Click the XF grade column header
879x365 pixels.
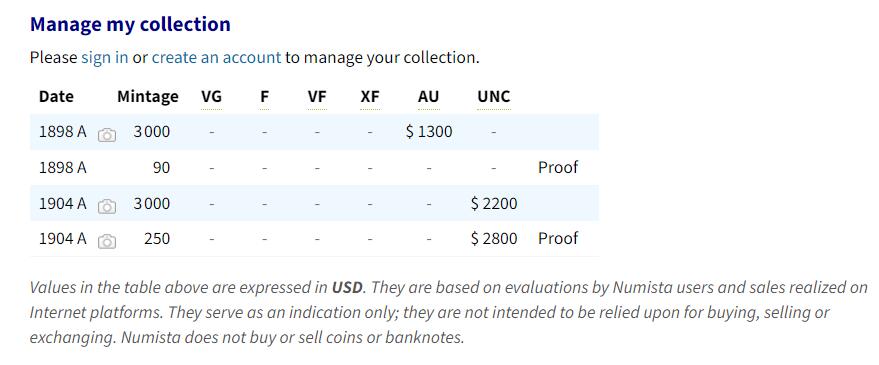(x=370, y=96)
